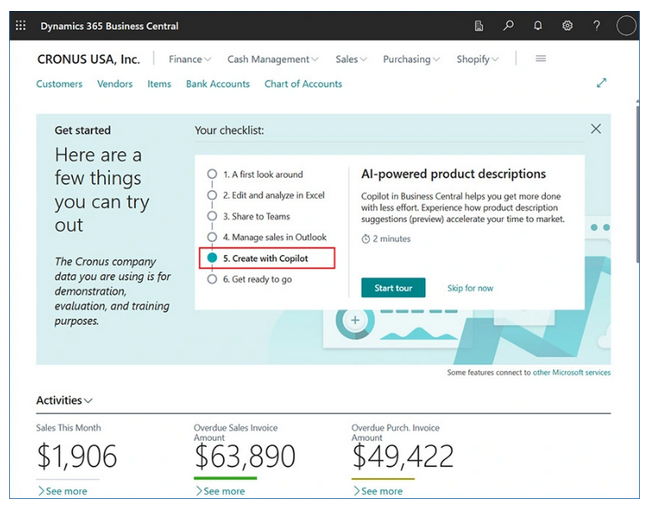
Task: Select step 6 Get ready to go
Action: tap(250, 279)
